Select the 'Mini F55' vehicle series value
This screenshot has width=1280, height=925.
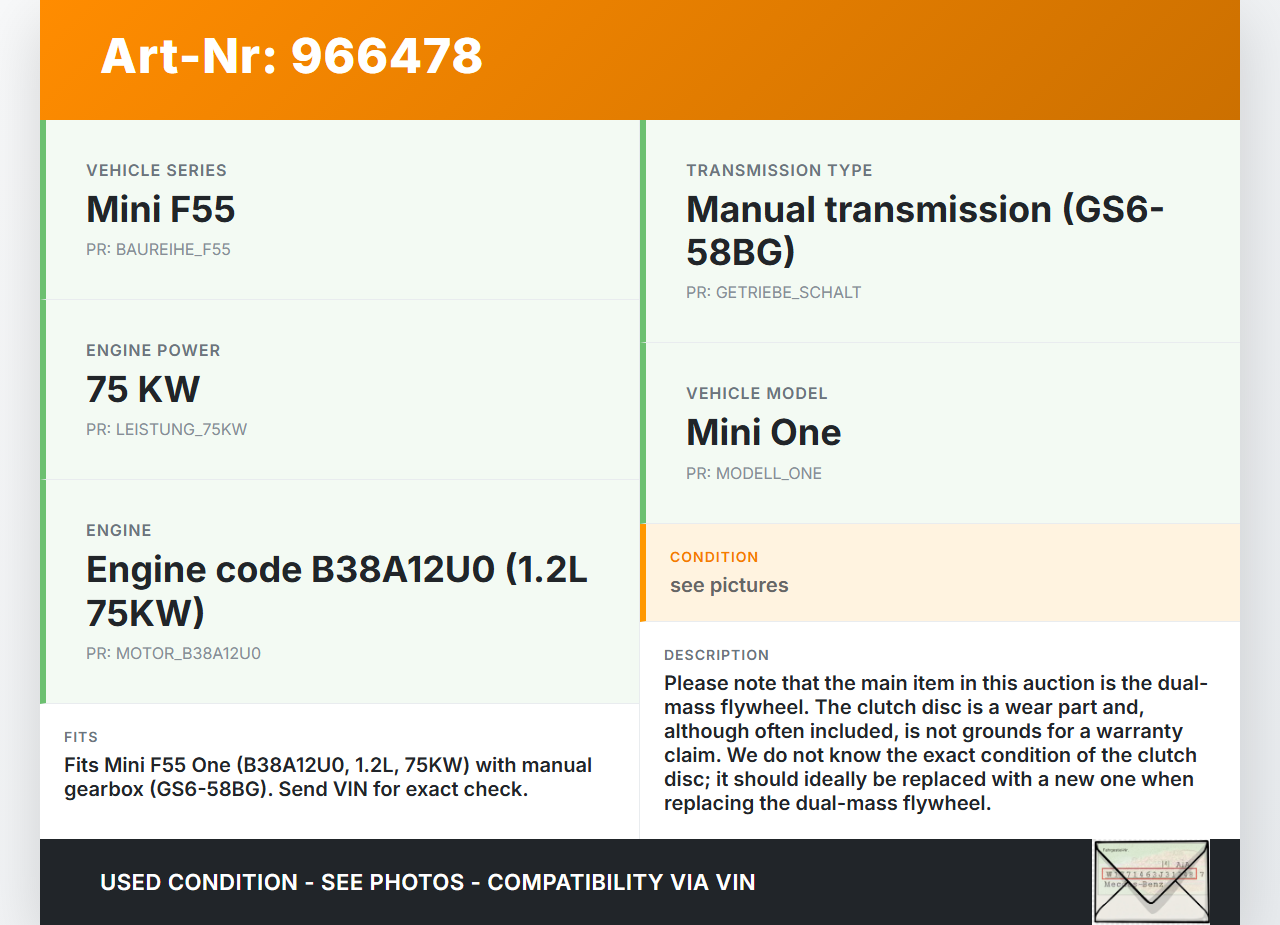160,209
